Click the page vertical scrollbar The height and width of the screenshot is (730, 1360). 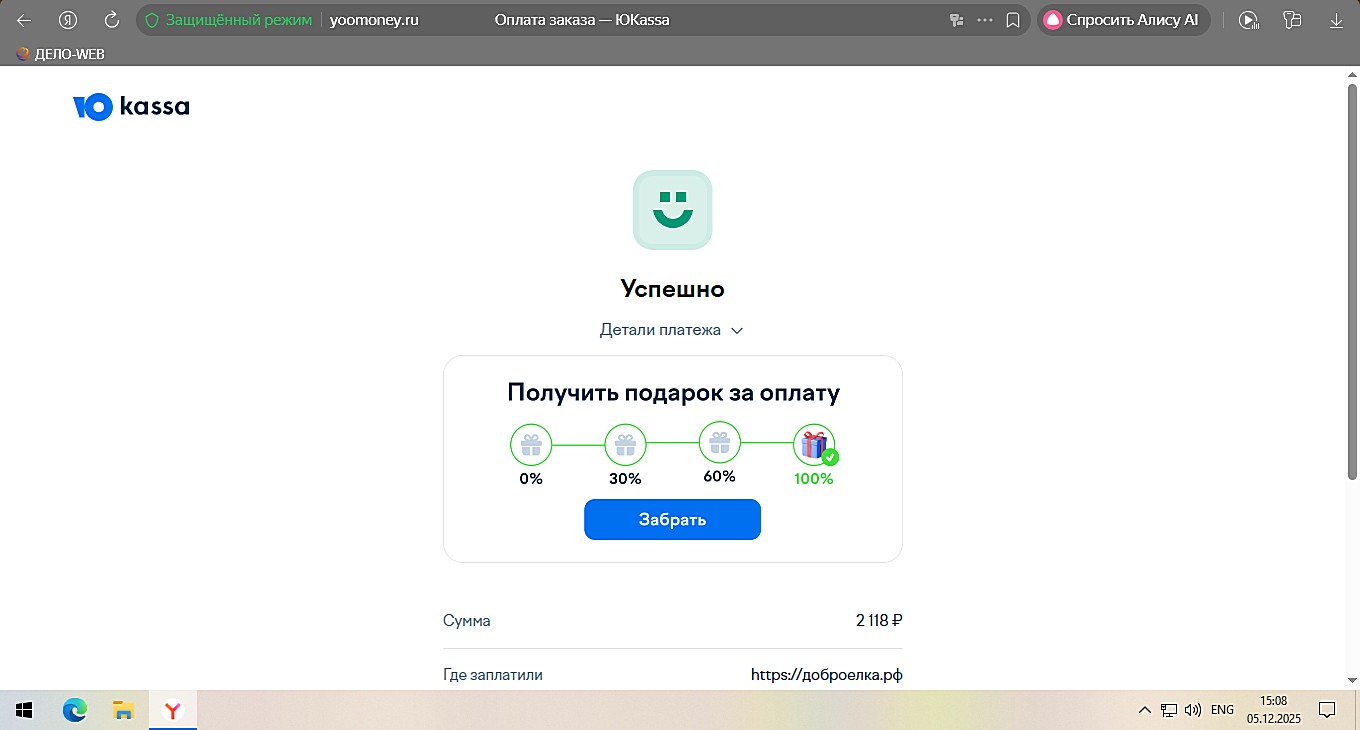1352,380
